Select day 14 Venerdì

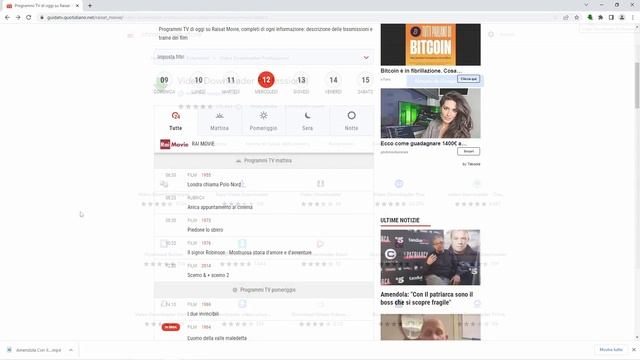point(333,84)
